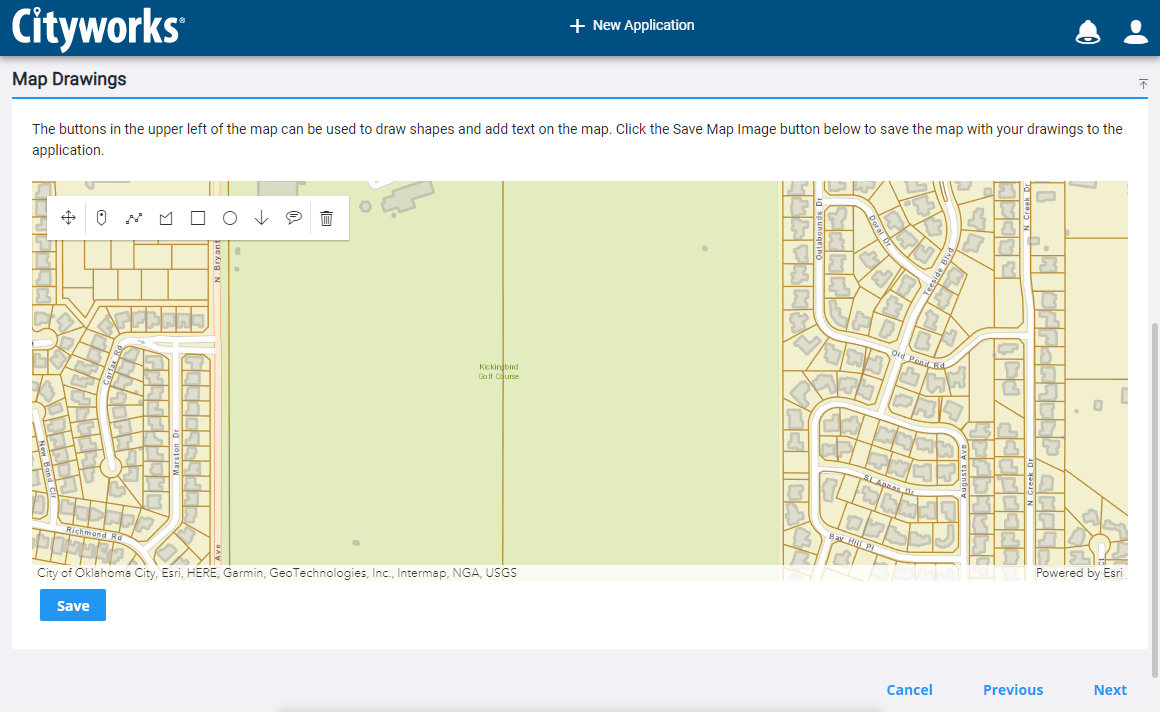Click the Kickingbird Golf Course label on map
The image size is (1160, 712).
click(499, 371)
